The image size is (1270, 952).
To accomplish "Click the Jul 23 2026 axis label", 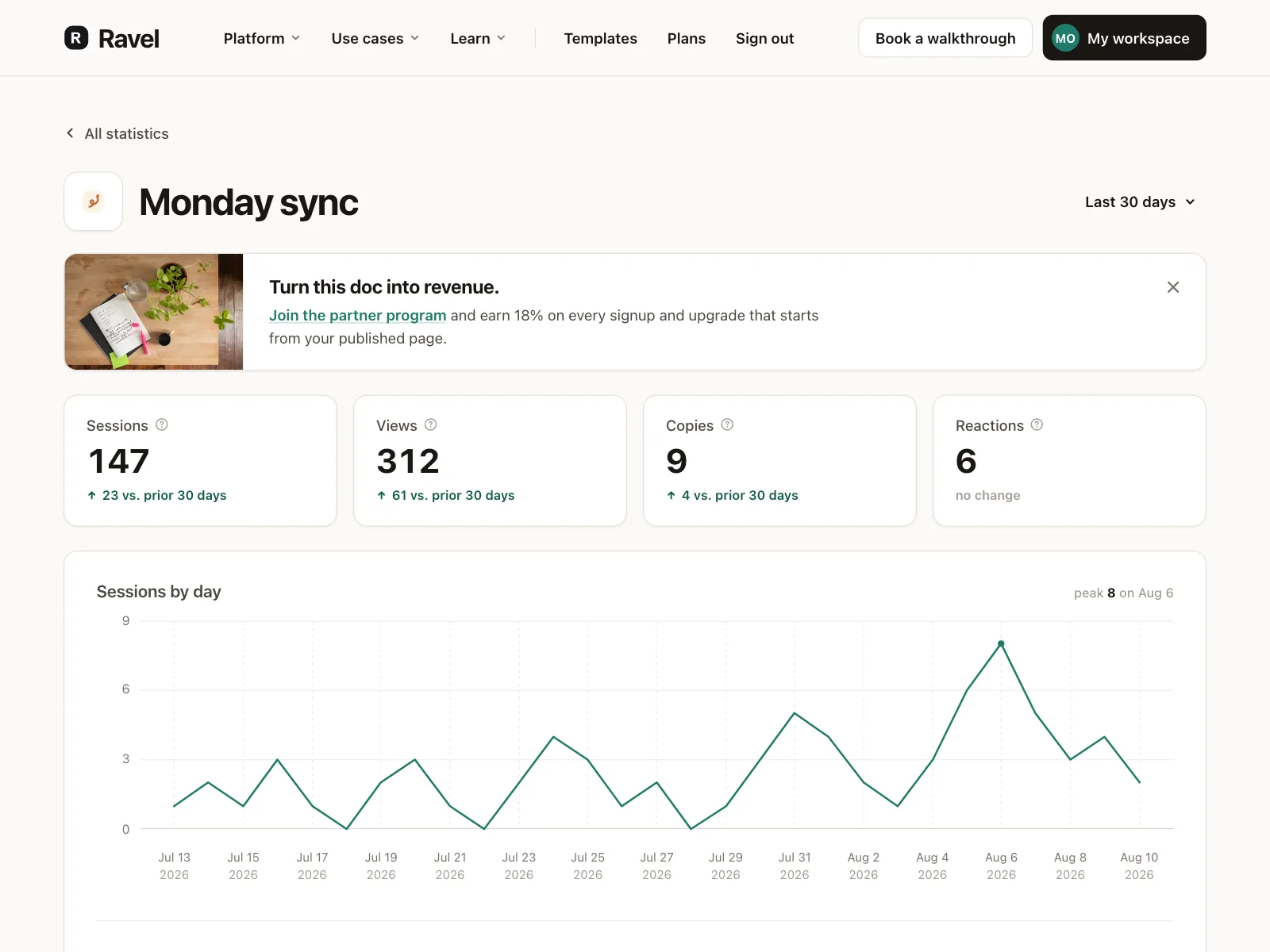I will coord(518,866).
